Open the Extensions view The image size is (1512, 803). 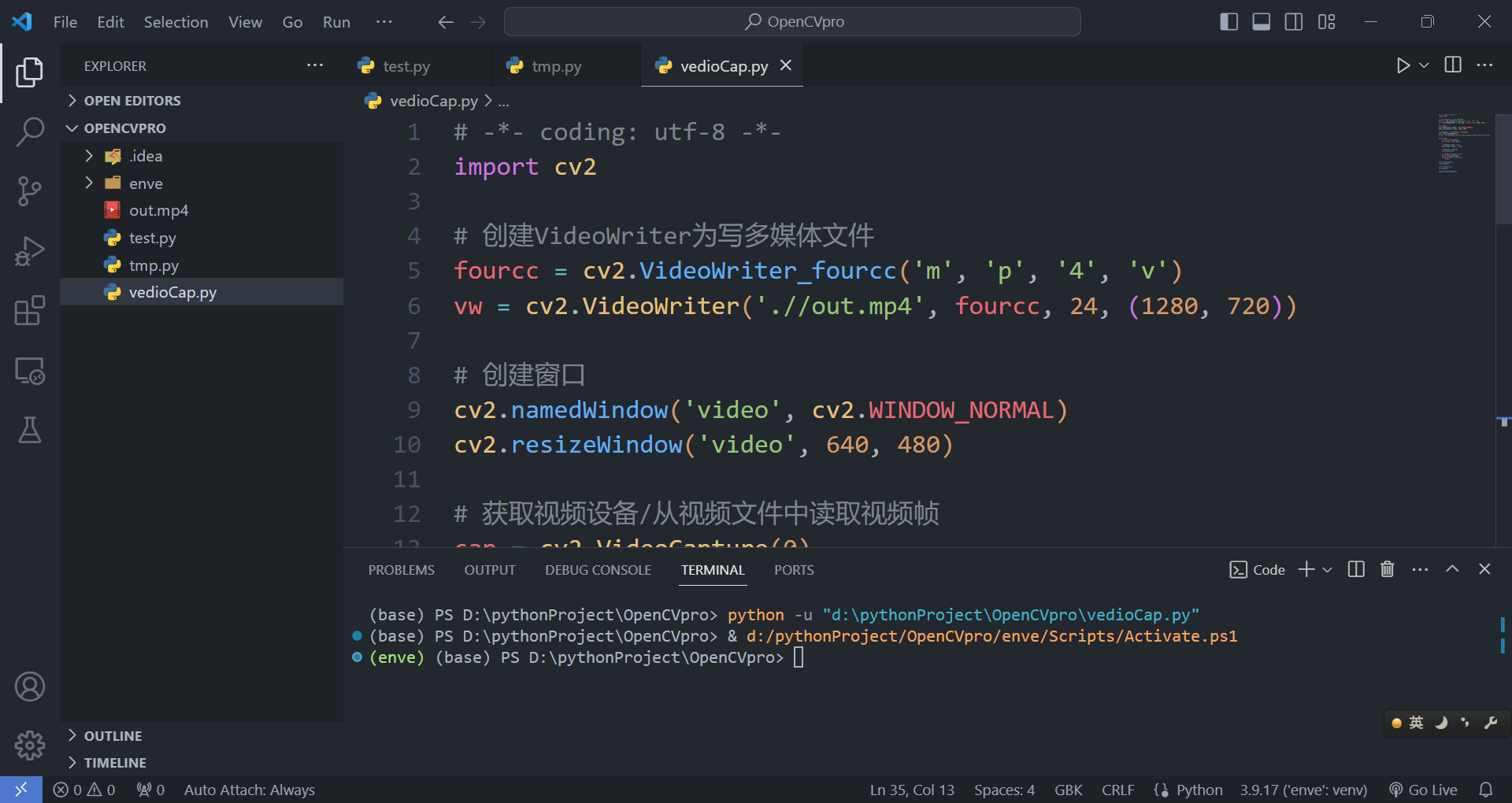tap(29, 311)
